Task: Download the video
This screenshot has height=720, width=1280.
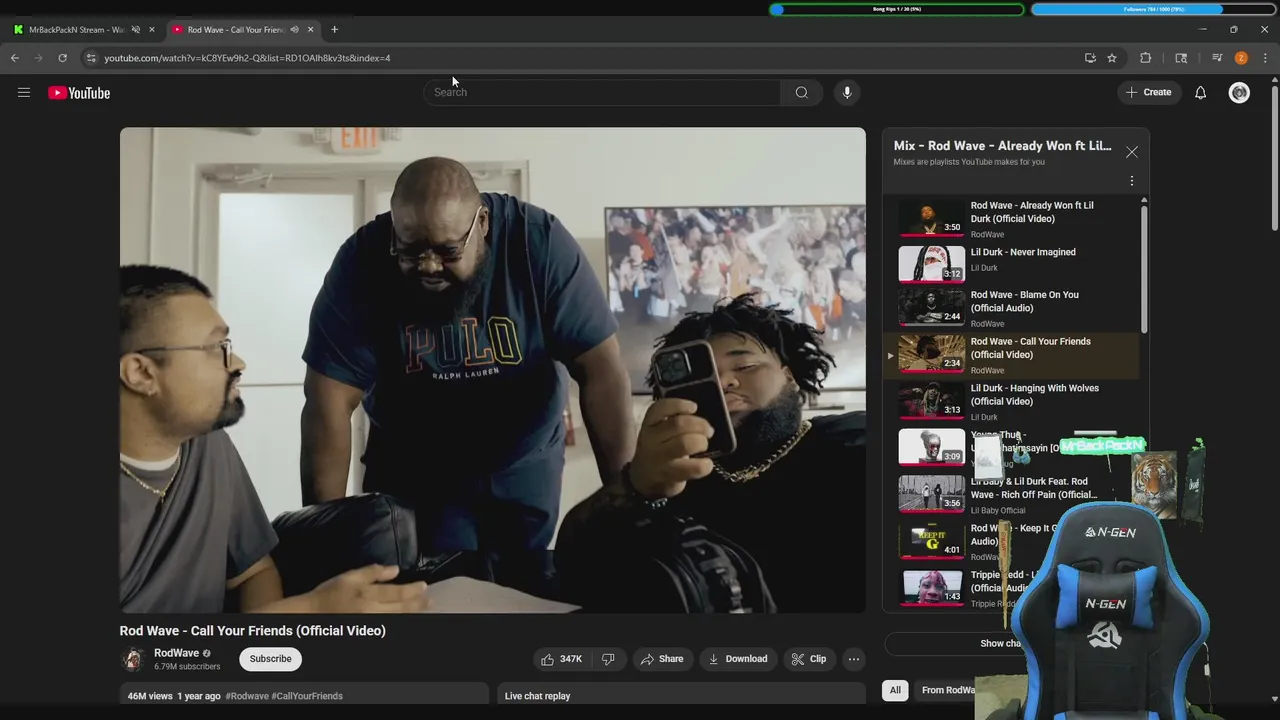Action: point(738,659)
